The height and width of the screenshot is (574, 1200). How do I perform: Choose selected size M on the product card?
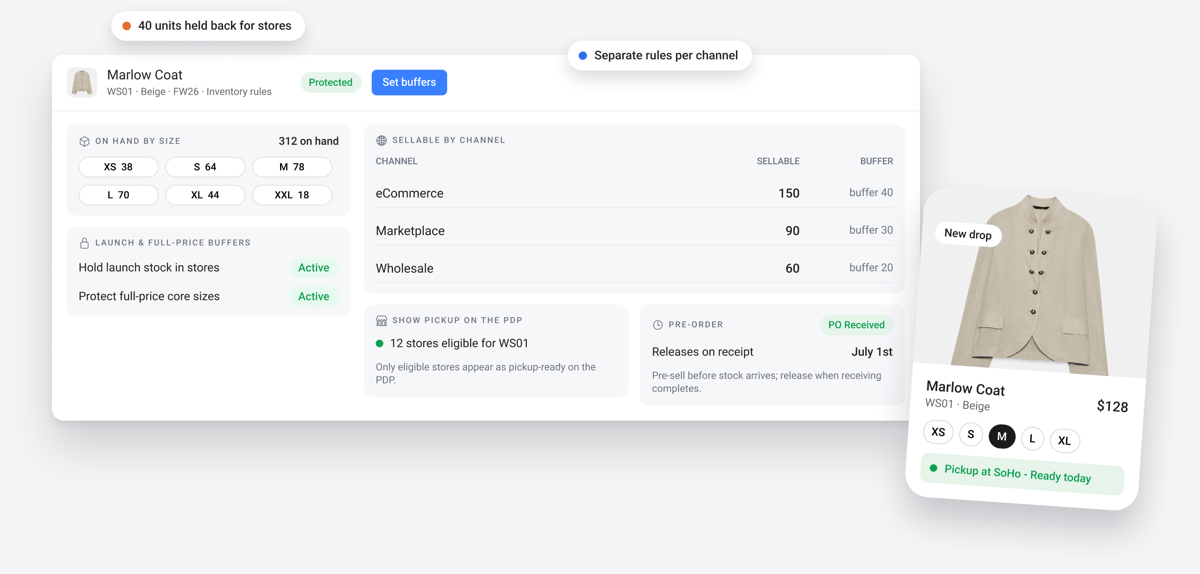[x=1002, y=436]
